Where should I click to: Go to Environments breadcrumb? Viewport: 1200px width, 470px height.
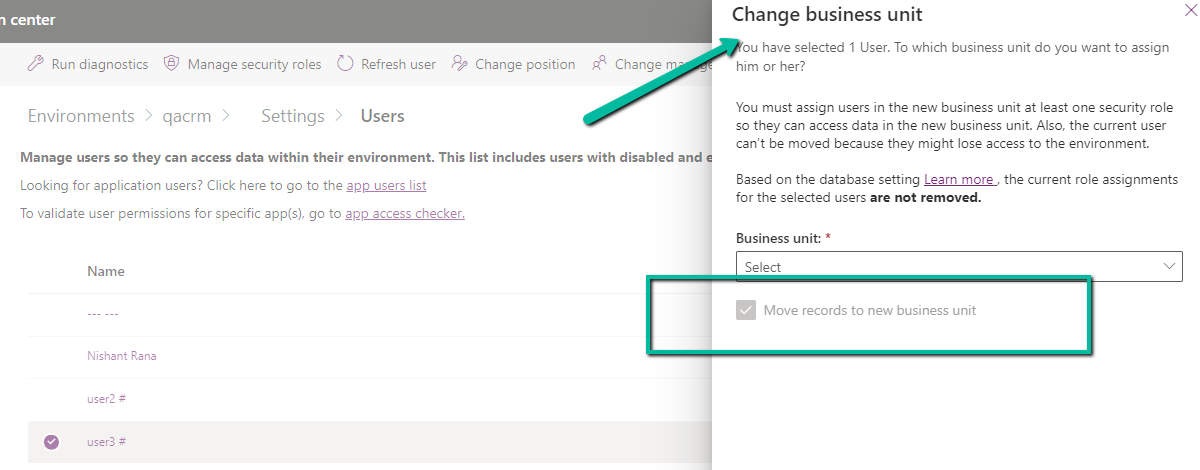point(81,116)
